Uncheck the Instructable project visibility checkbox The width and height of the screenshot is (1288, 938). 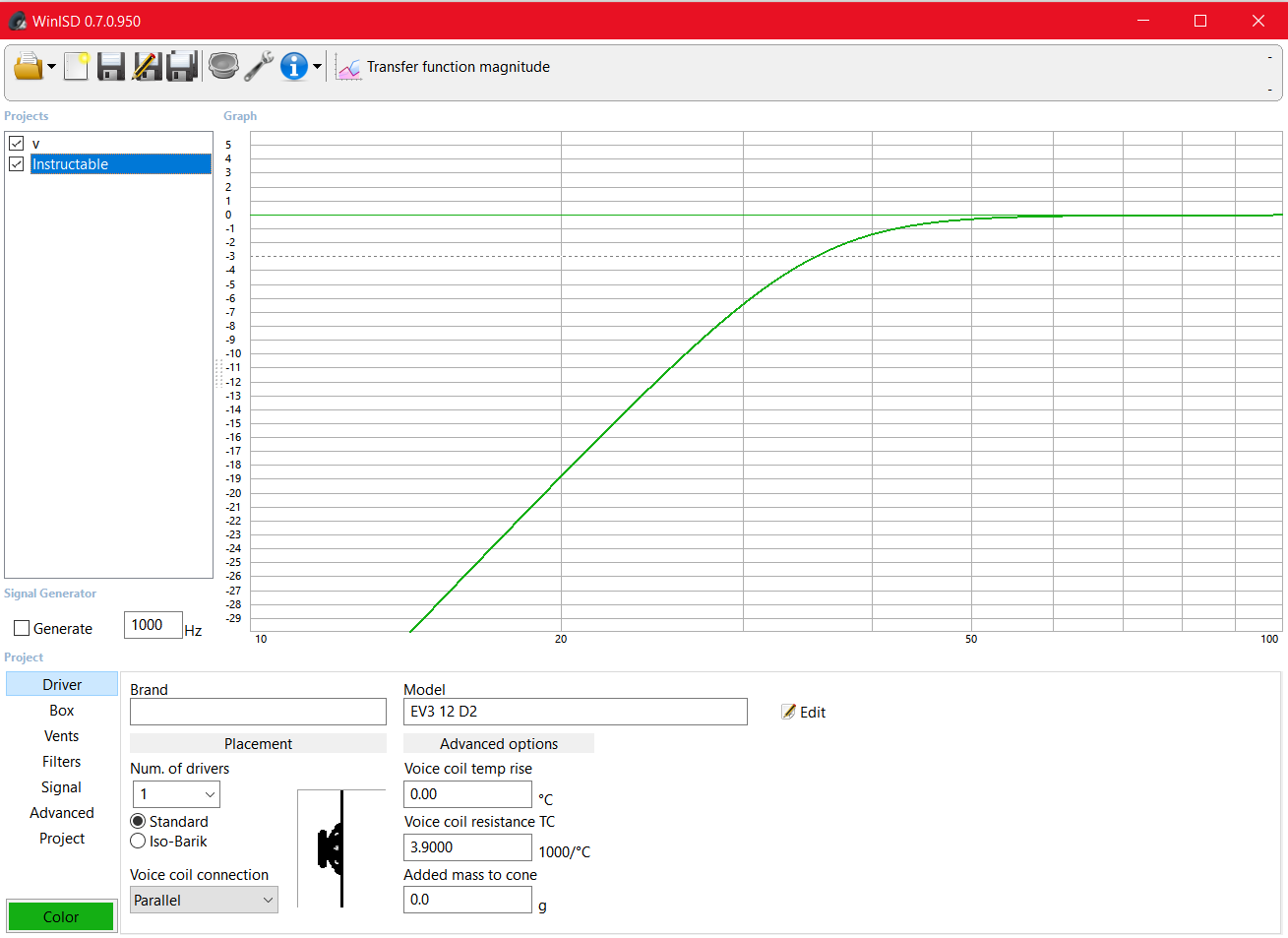(x=16, y=163)
